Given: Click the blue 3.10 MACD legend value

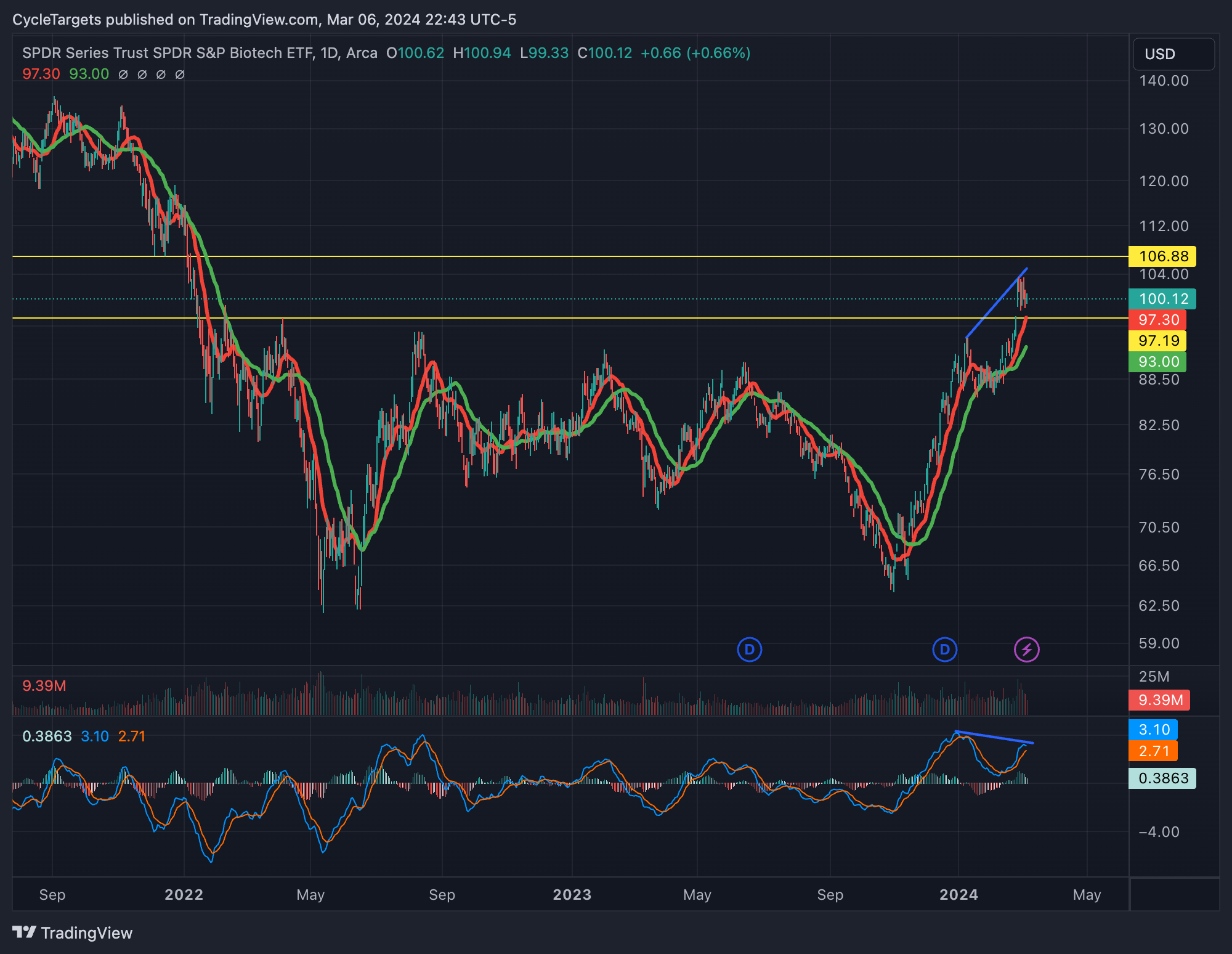Looking at the screenshot, I should pyautogui.click(x=95, y=736).
